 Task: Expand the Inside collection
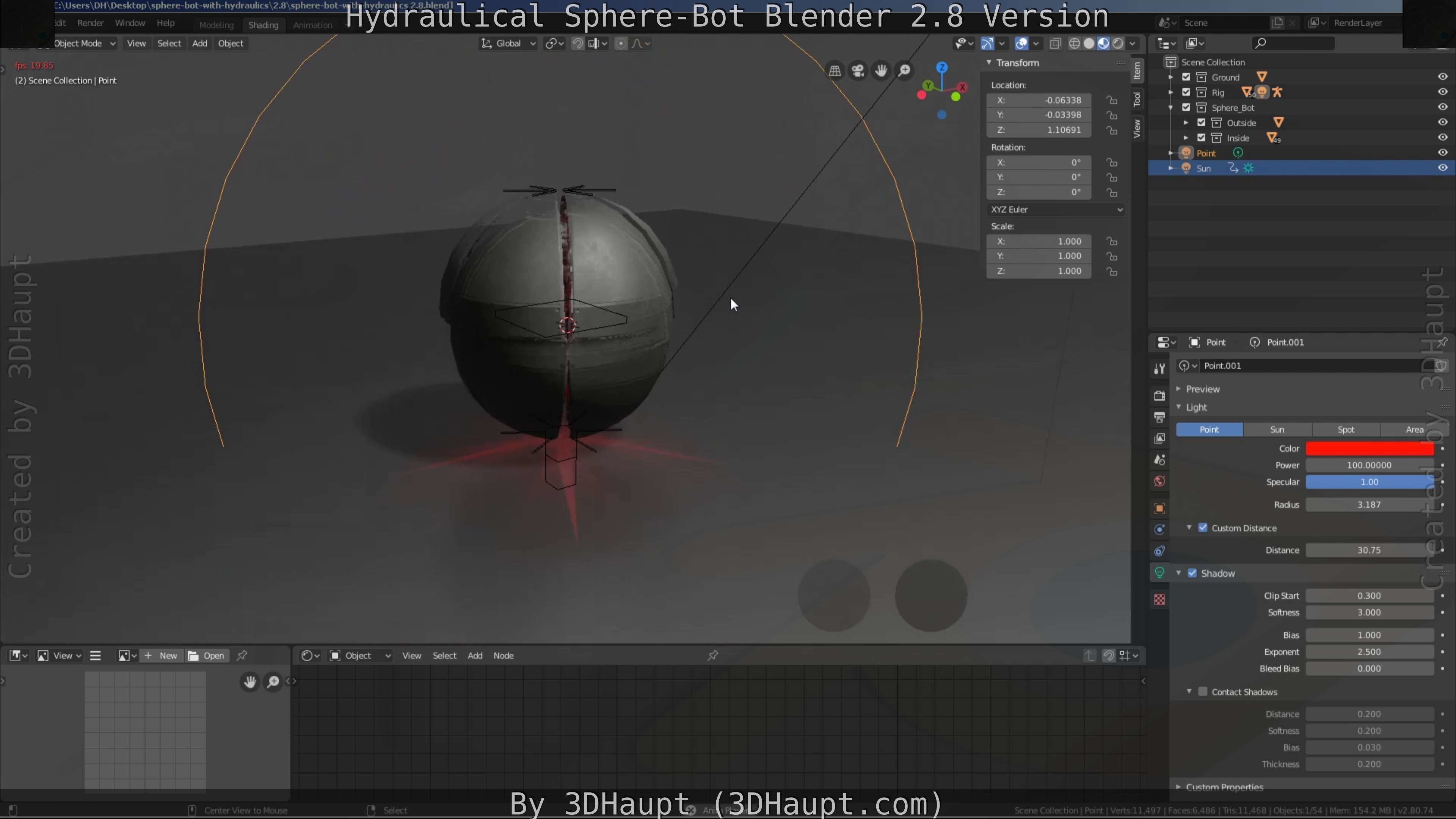pos(1186,138)
